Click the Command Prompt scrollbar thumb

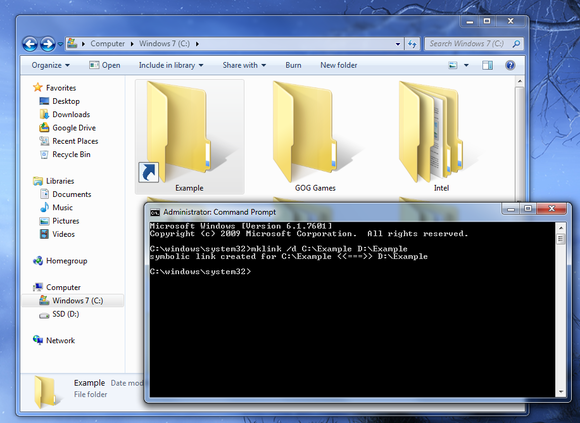(x=561, y=239)
